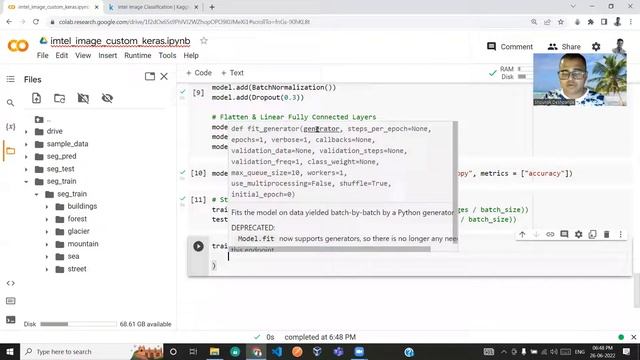Open the code snippets icon
This screenshot has height=360, width=640.
pyautogui.click(x=11, y=283)
